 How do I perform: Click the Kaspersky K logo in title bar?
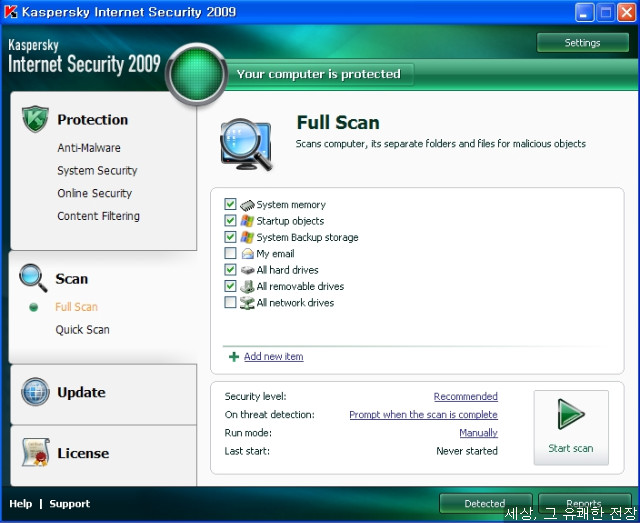click(11, 12)
